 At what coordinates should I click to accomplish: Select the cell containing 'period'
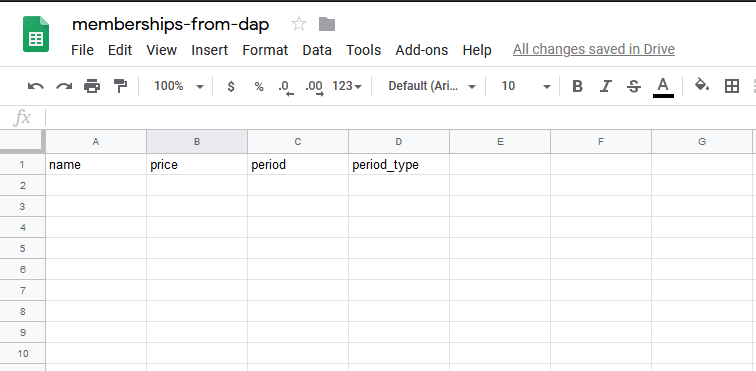pyautogui.click(x=298, y=165)
